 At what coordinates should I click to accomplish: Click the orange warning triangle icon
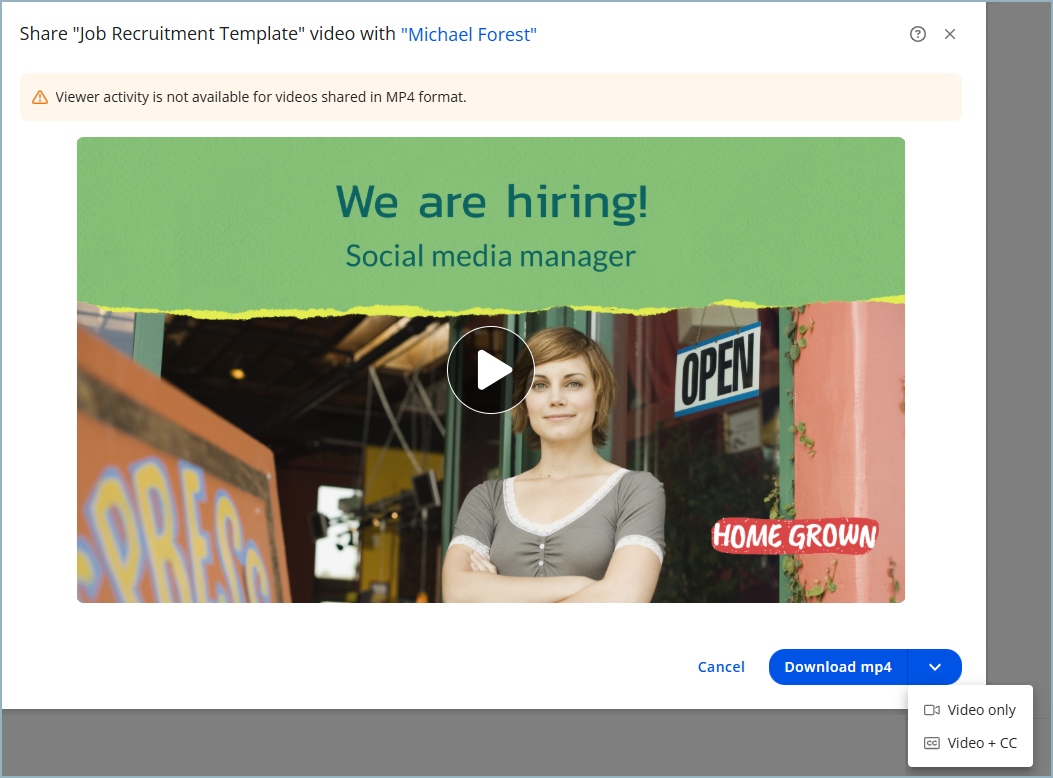tap(40, 97)
